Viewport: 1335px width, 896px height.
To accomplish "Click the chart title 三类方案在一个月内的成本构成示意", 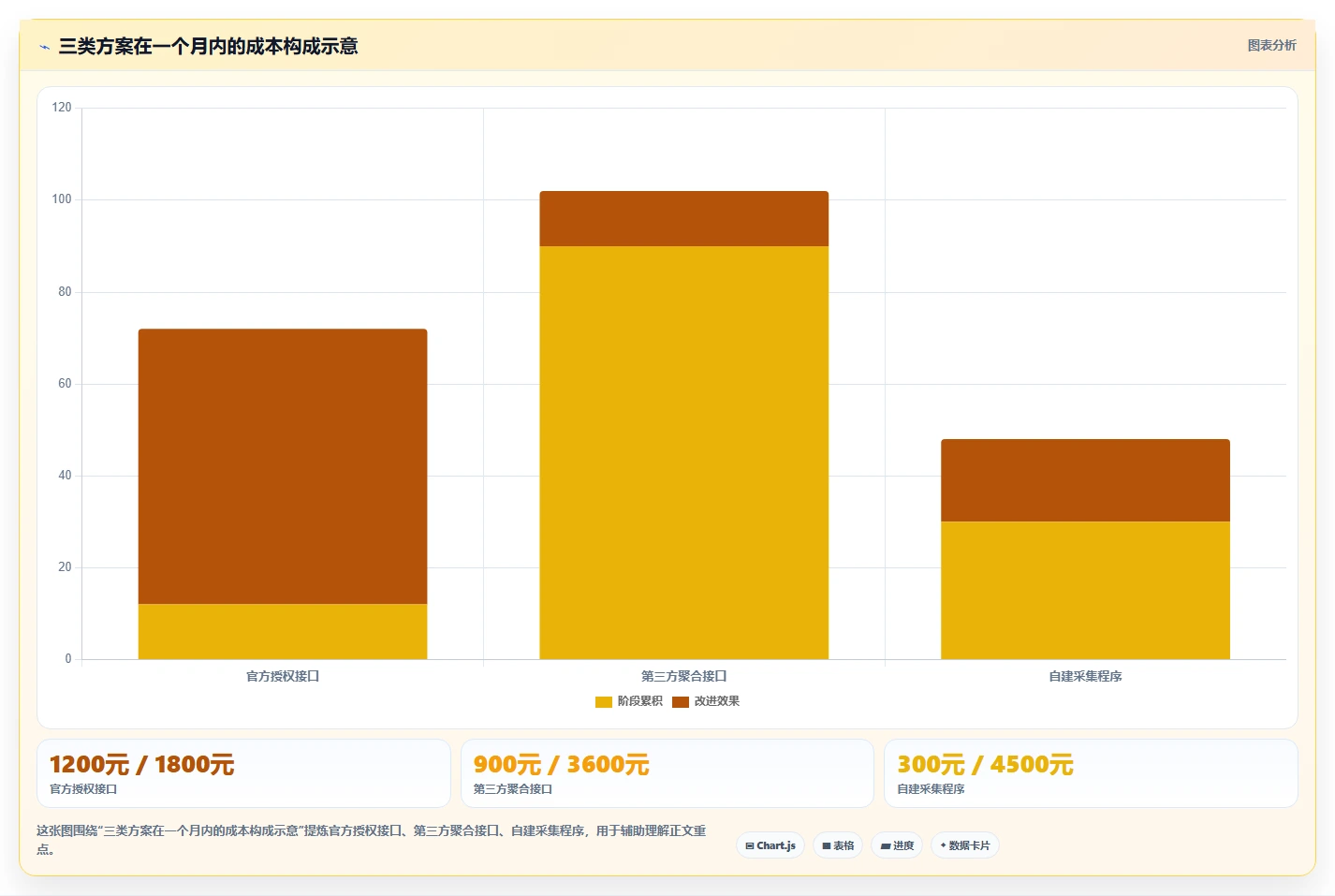I will [x=208, y=47].
